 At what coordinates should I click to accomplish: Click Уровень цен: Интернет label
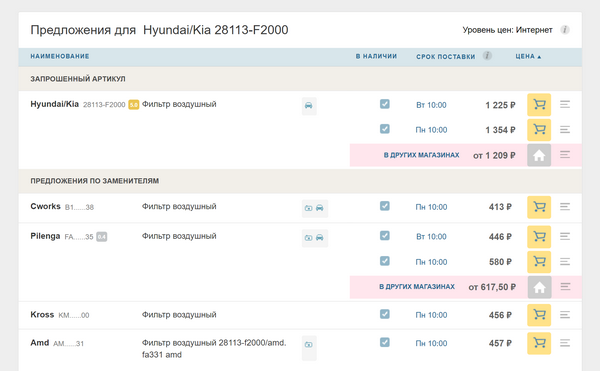point(507,30)
